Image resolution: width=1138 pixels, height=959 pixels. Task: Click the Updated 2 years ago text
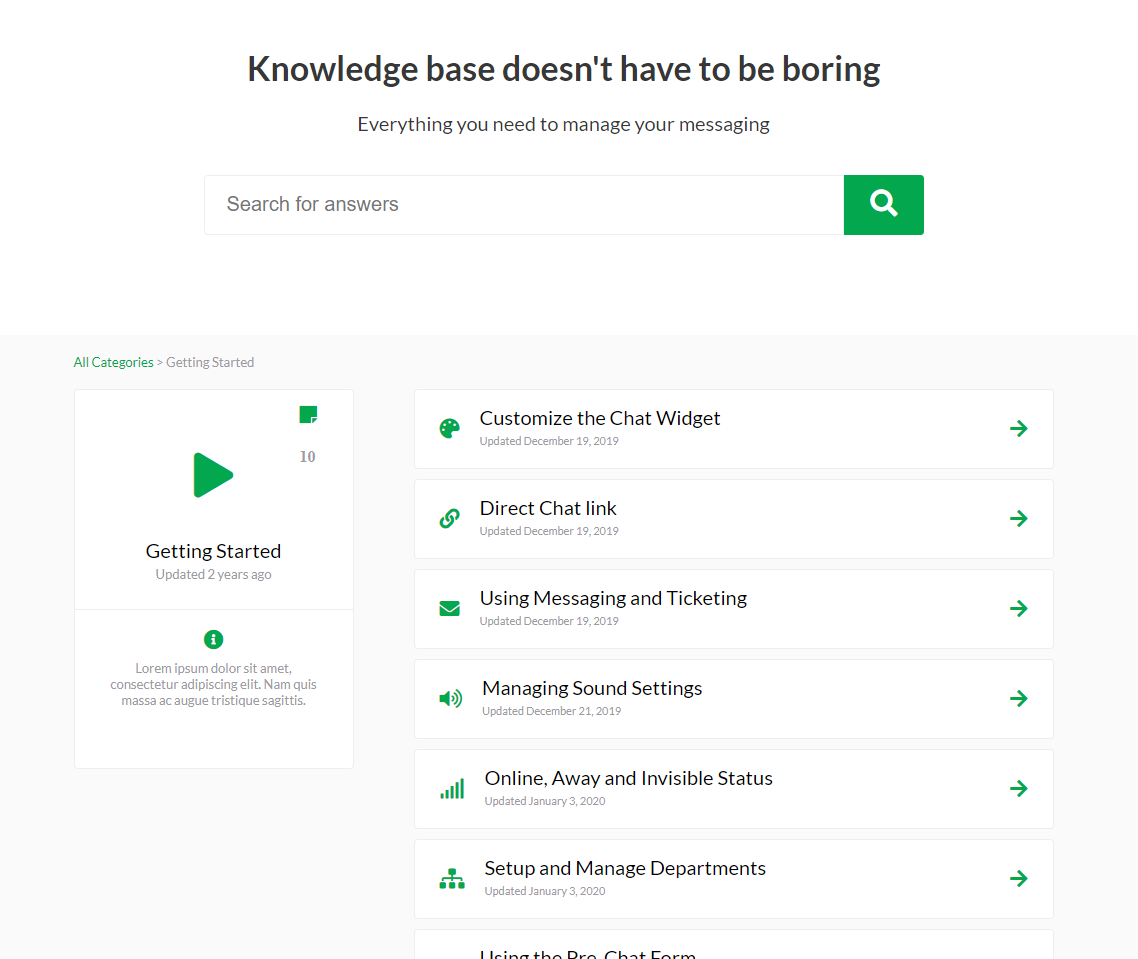coord(213,574)
